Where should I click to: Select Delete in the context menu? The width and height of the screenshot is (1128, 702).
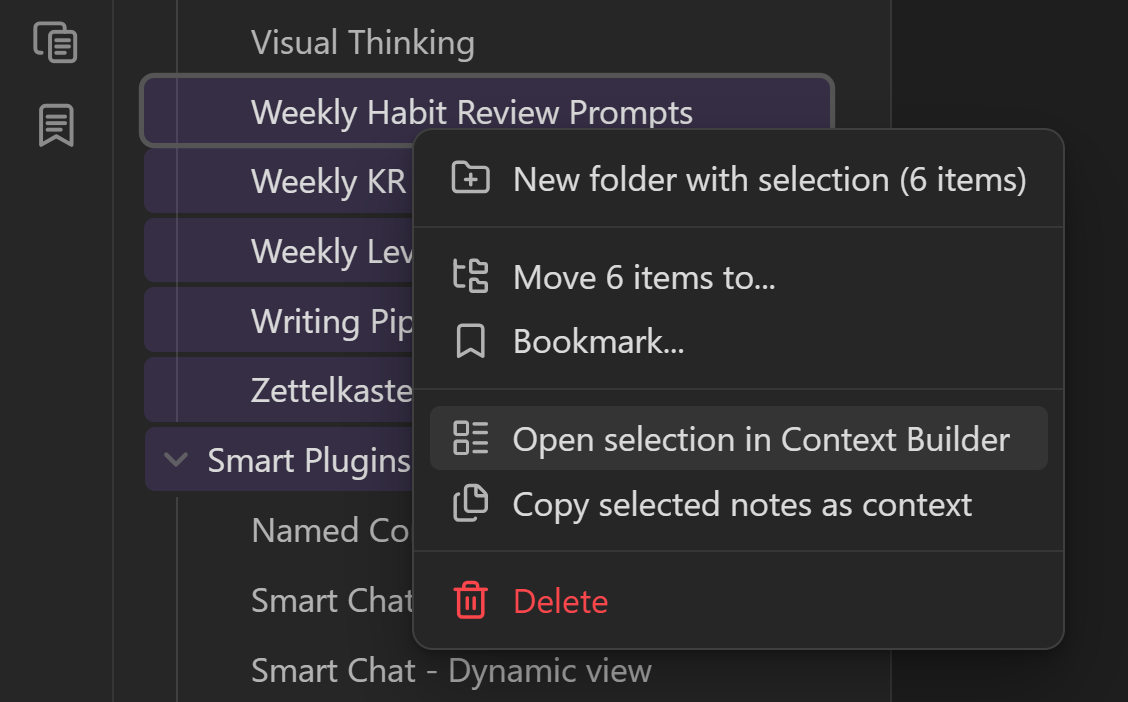560,601
